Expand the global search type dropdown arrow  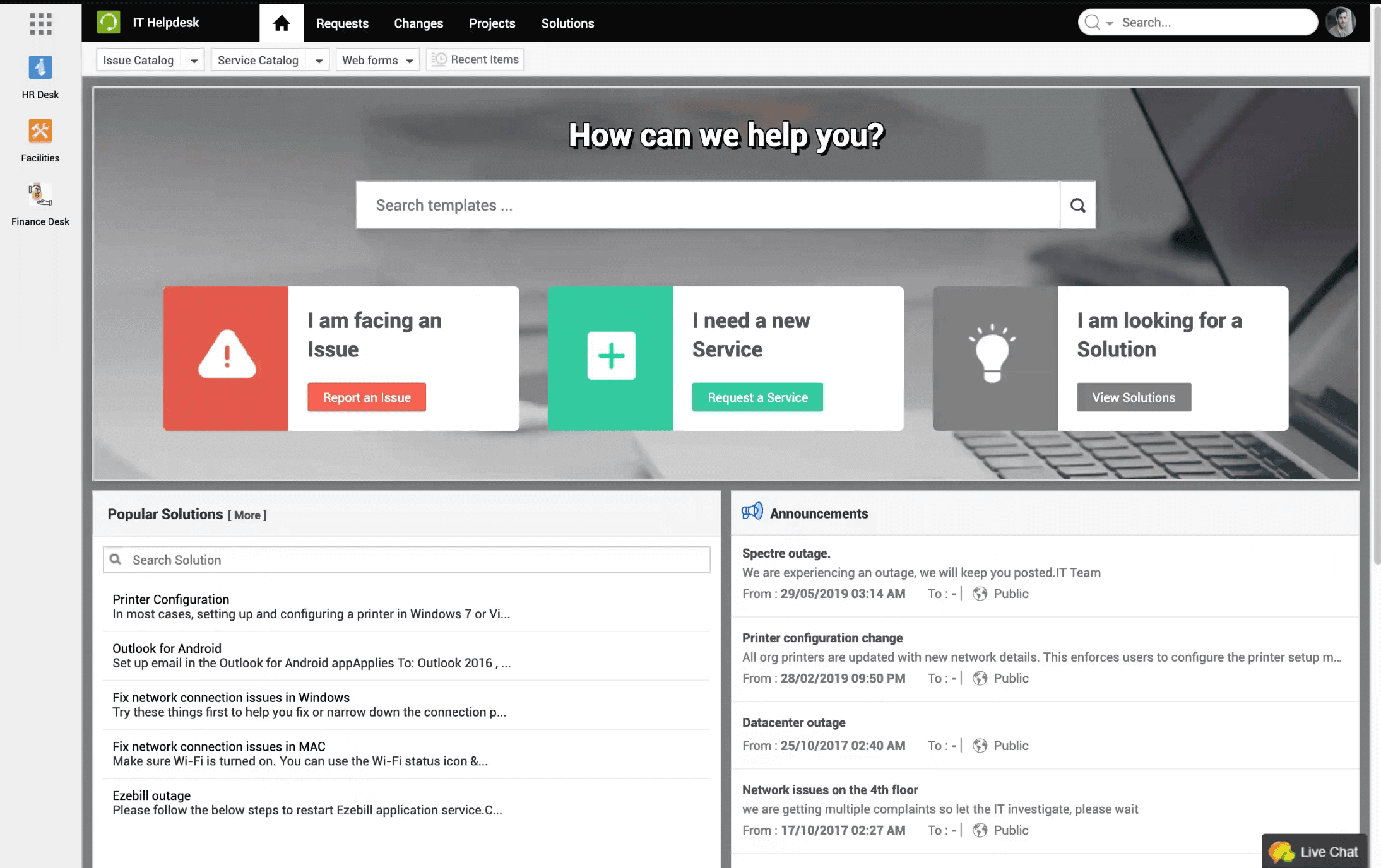tap(1110, 23)
